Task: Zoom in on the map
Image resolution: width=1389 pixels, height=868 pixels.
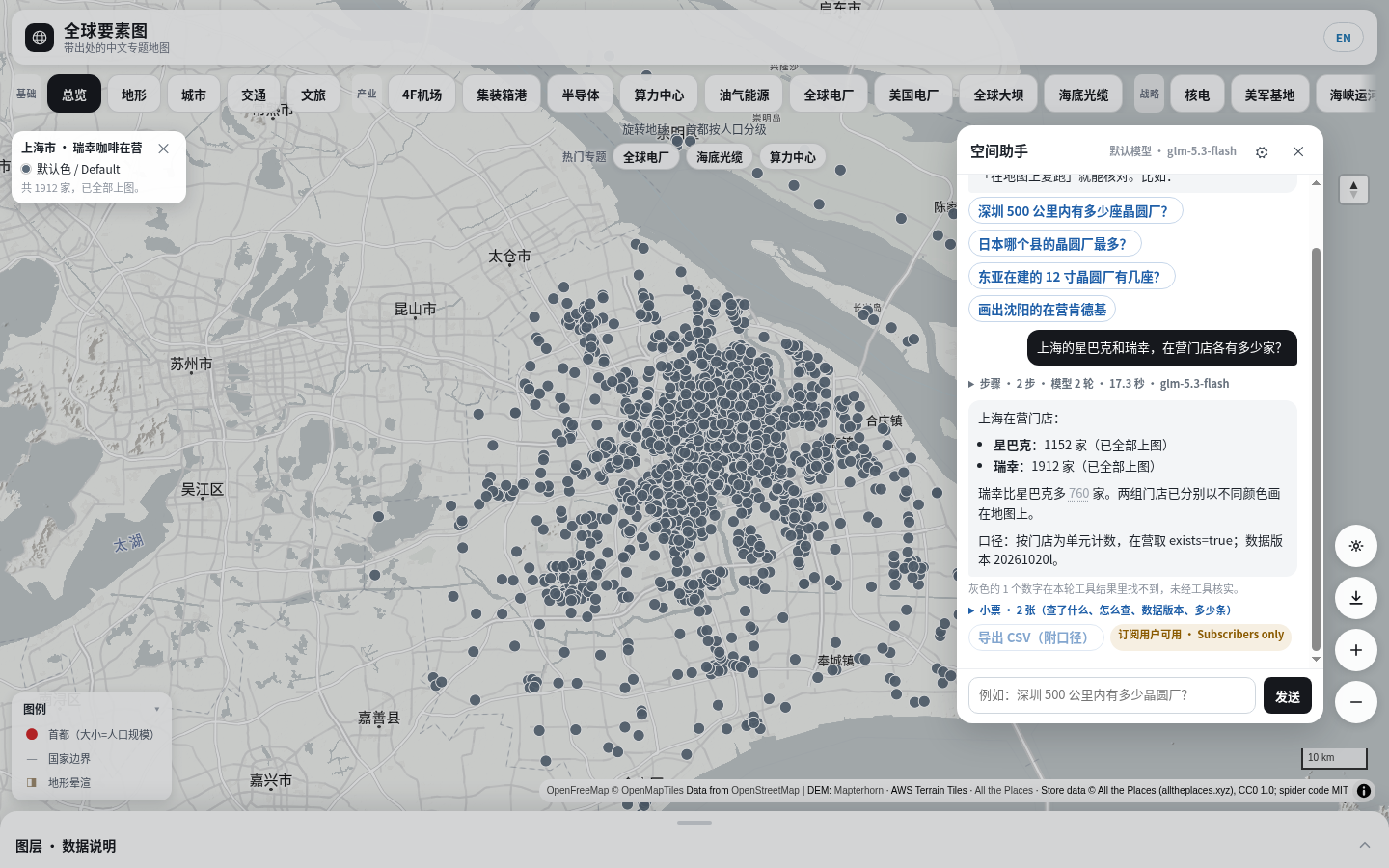Action: [x=1355, y=650]
